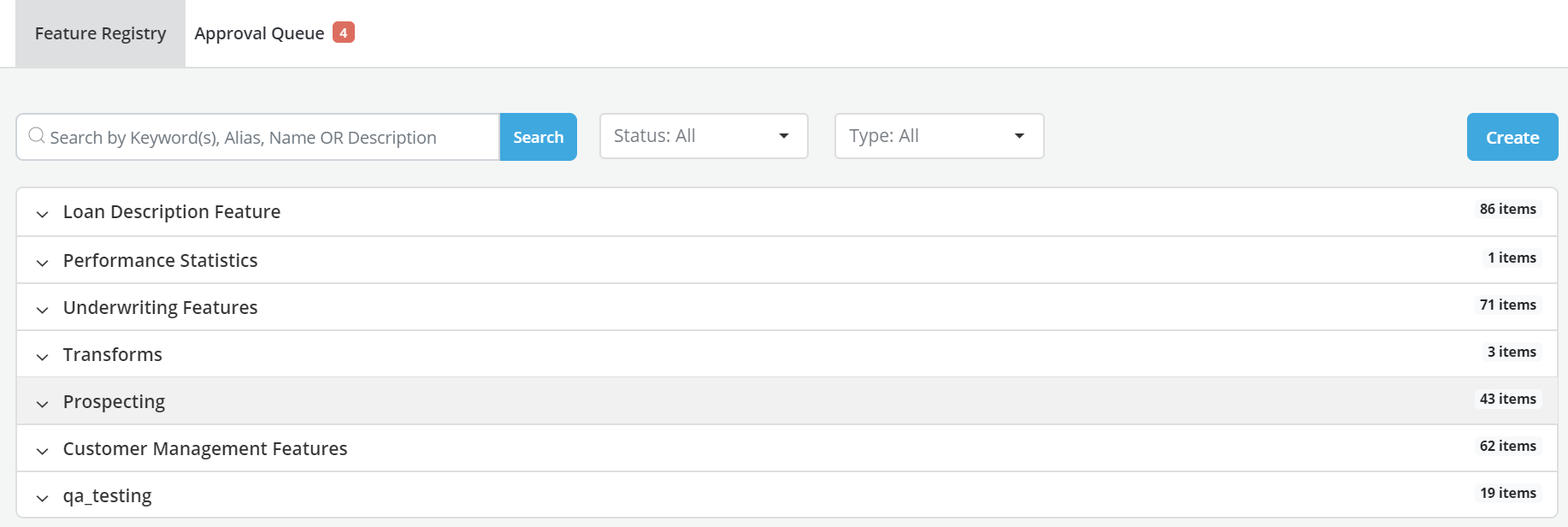
Task: Open the Status: All dropdown
Action: click(x=703, y=136)
